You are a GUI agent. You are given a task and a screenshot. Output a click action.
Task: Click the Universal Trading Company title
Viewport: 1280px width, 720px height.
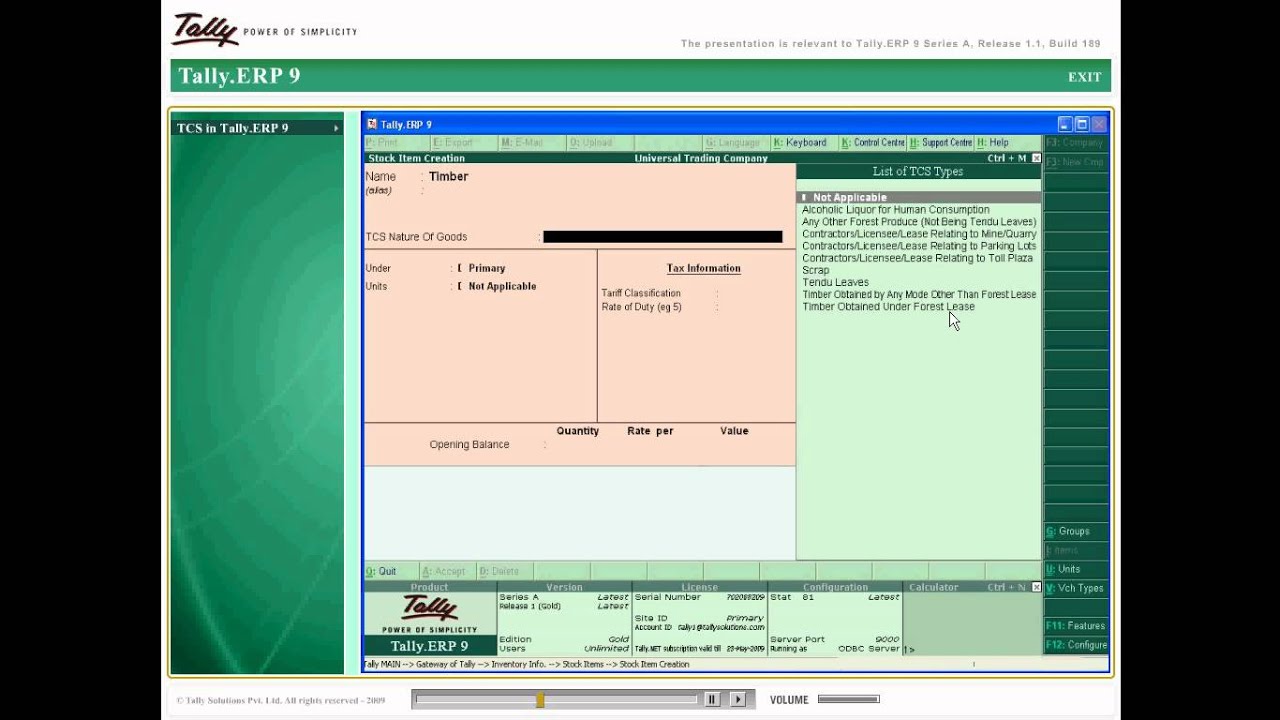coord(701,158)
